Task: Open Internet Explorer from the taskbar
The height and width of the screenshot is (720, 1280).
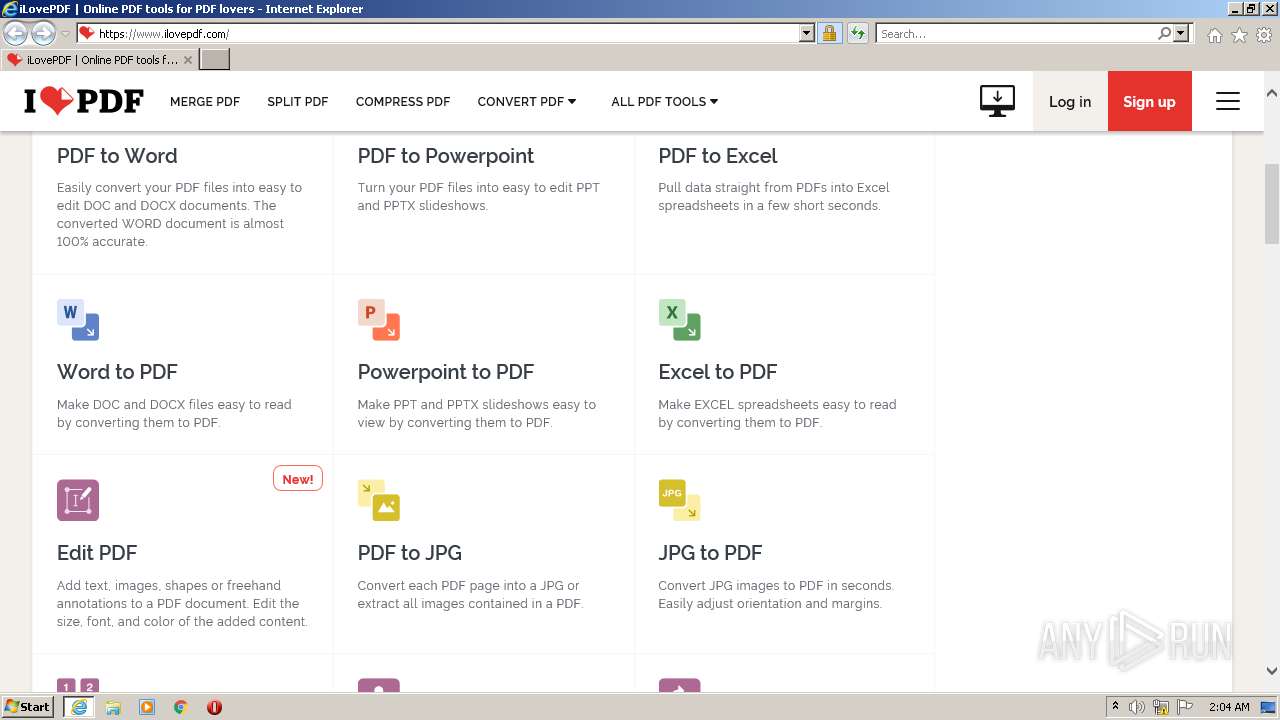Action: pos(78,707)
